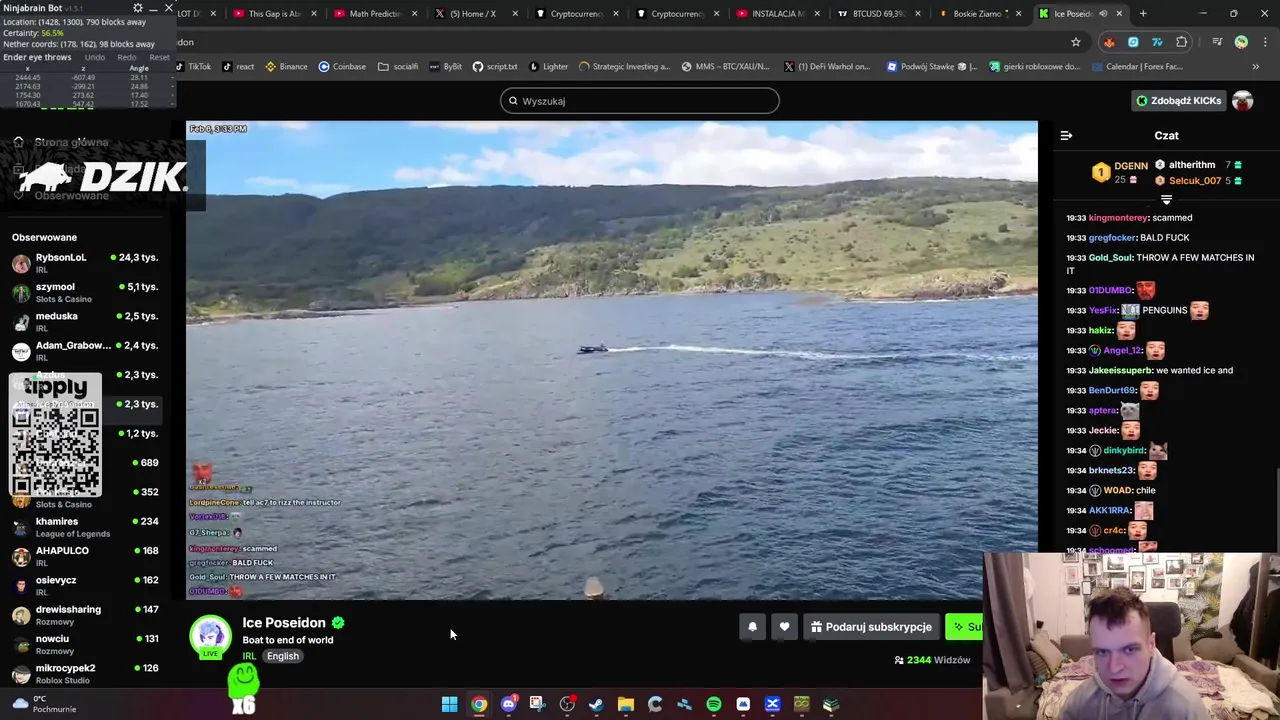Image resolution: width=1280 pixels, height=720 pixels.
Task: Show hidden bookmarks overflow chevron
Action: coord(1256,67)
